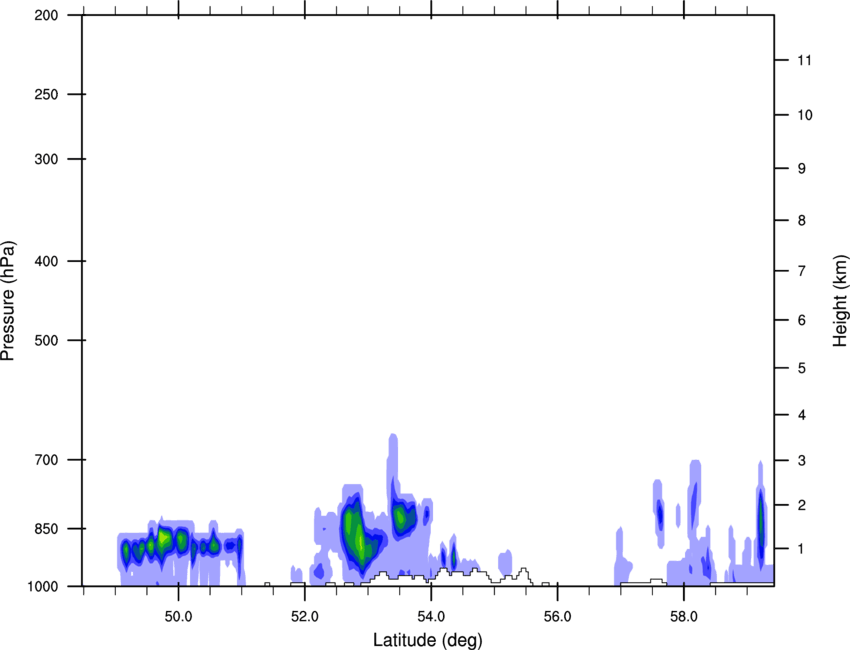
Task: Click the 52.0 latitude tick label
Action: [305, 617]
